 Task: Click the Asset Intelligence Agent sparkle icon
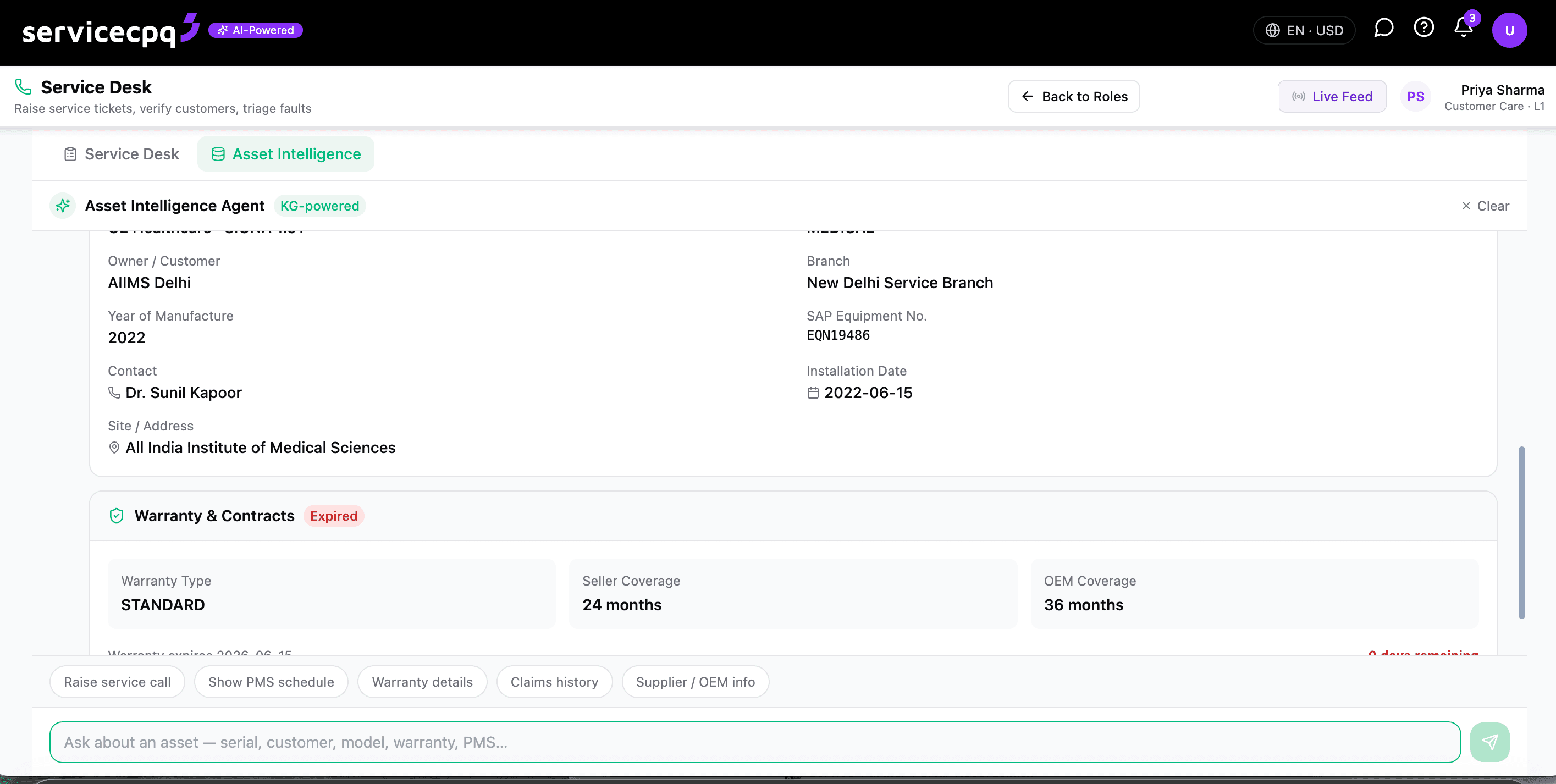point(63,206)
